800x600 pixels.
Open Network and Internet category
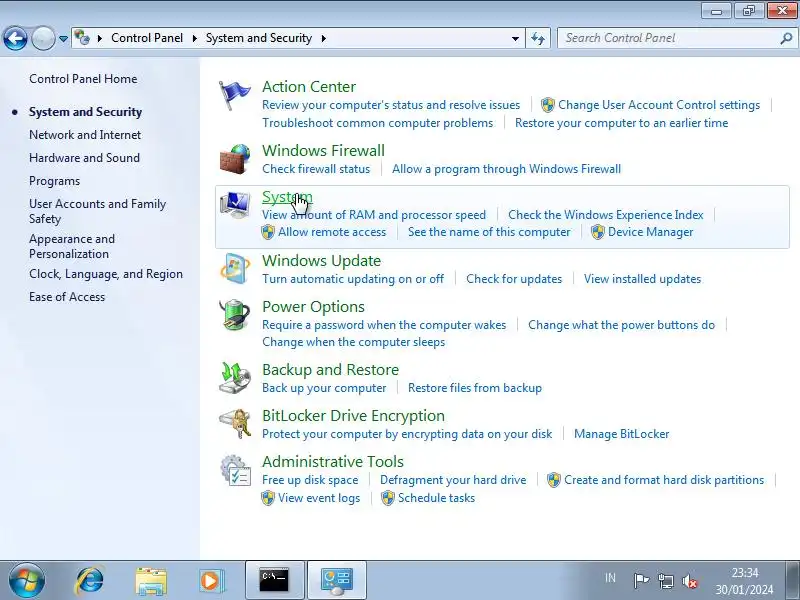tap(85, 135)
